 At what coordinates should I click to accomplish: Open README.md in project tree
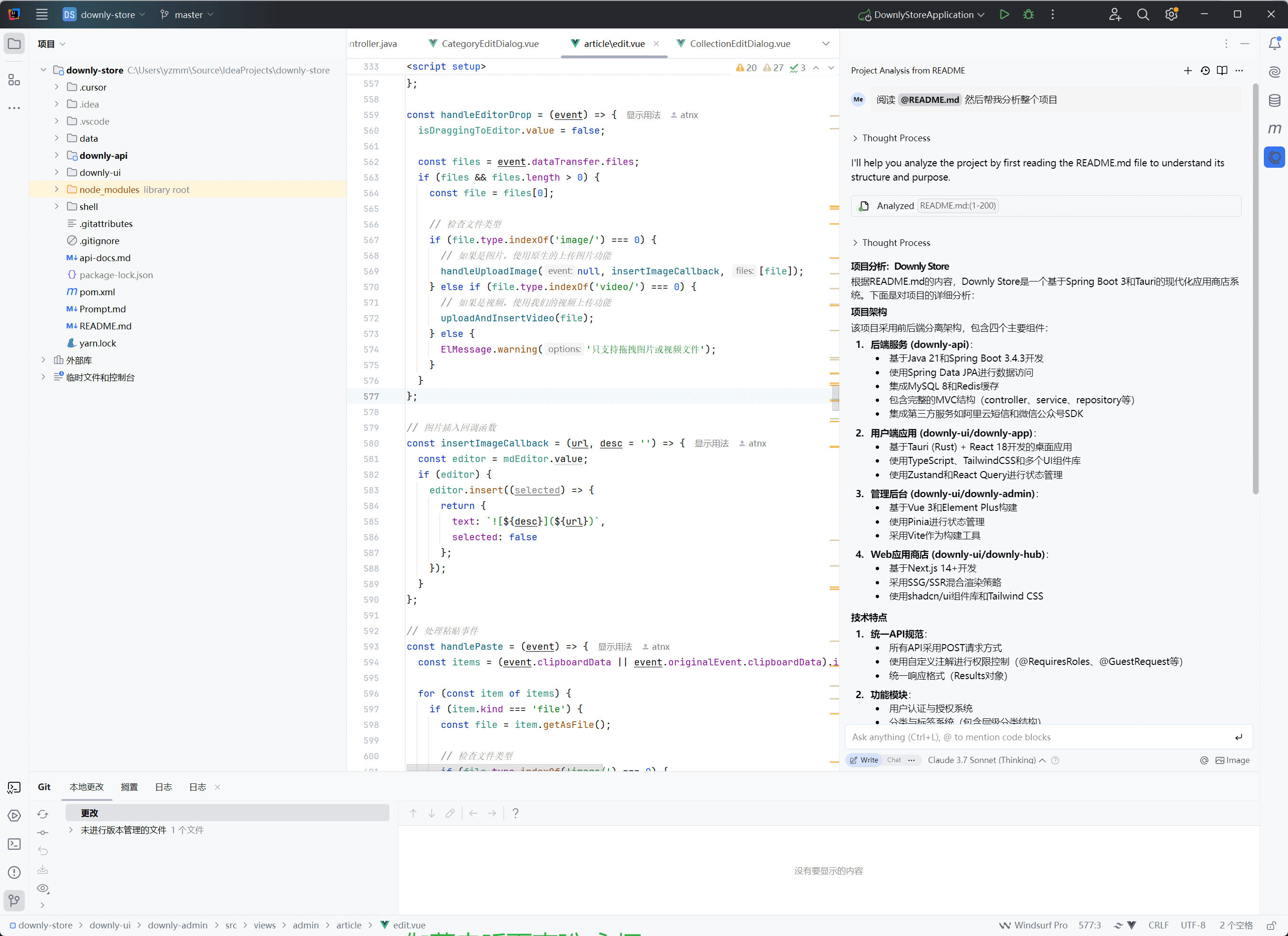[x=106, y=326]
